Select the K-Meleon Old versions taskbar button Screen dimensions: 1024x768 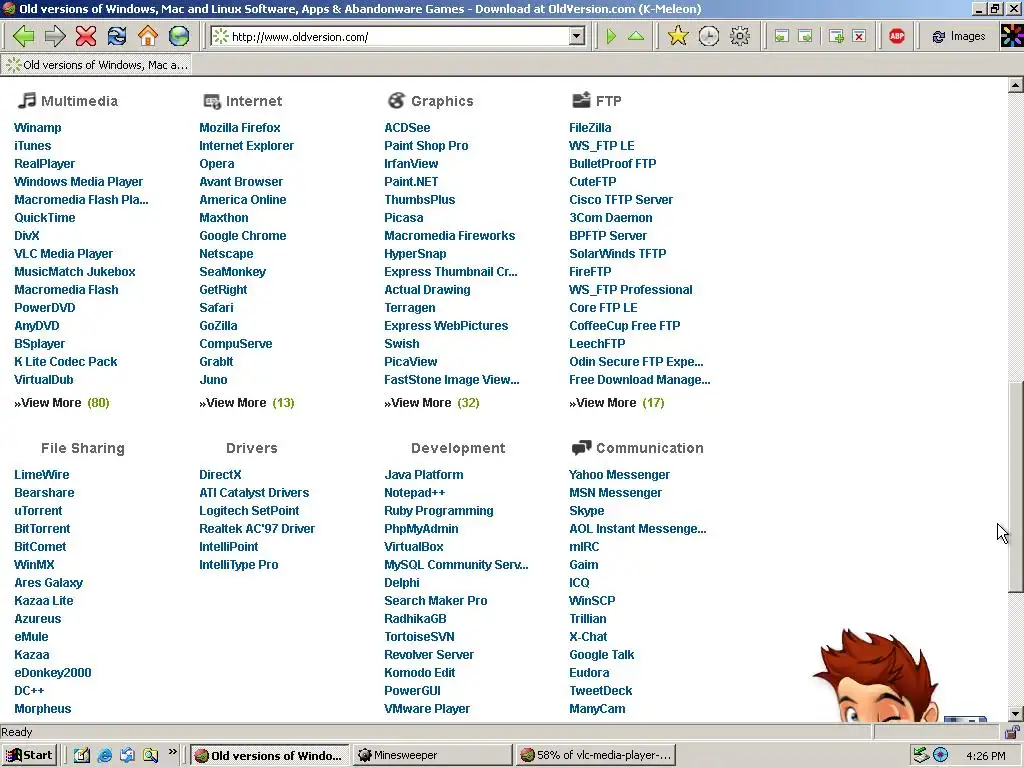point(270,755)
